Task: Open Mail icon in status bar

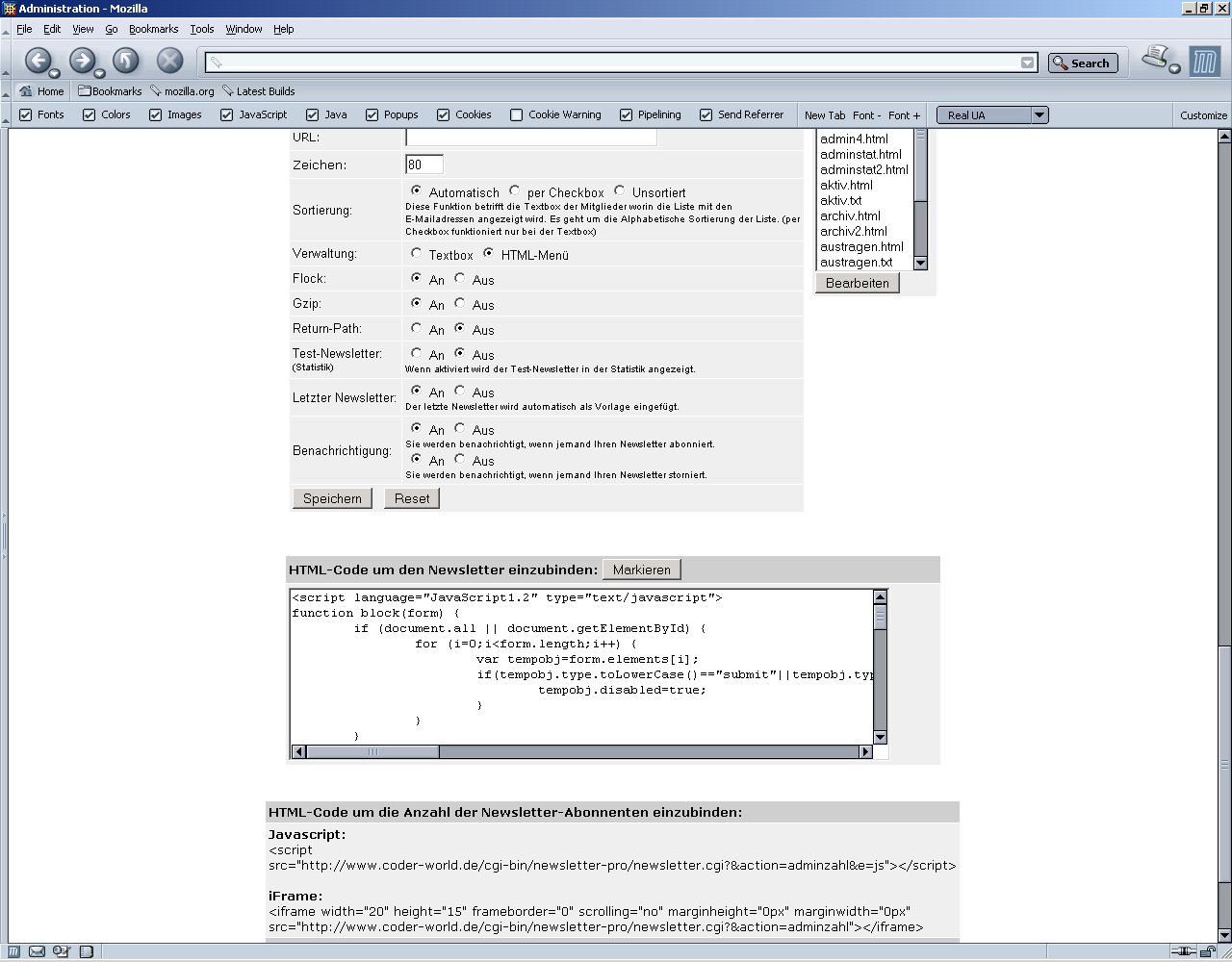Action: tap(37, 952)
